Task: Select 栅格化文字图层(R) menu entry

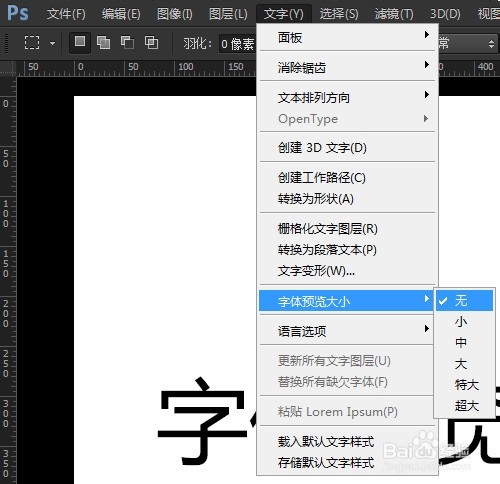Action: (347, 229)
